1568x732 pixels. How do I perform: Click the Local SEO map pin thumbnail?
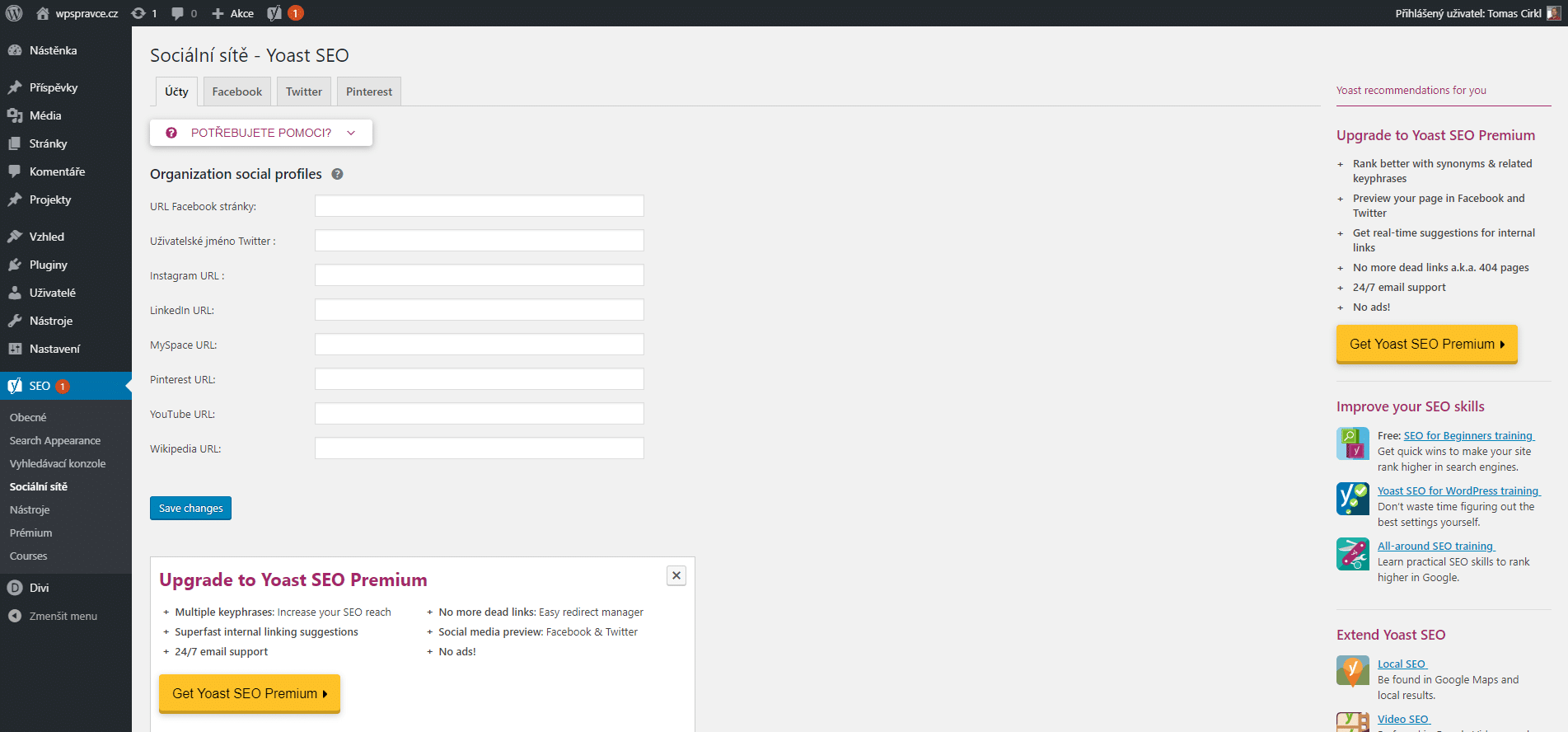tap(1352, 671)
